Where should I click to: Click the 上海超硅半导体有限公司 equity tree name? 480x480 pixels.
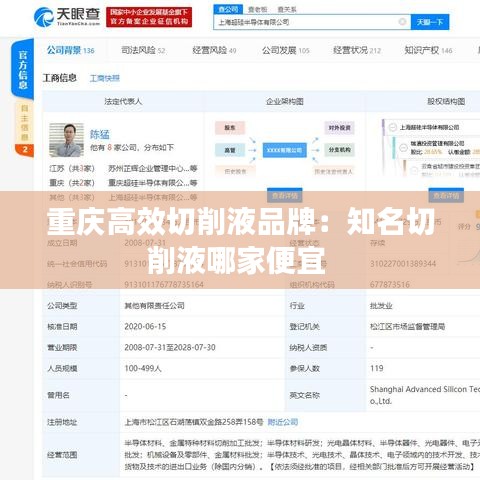[x=429, y=127]
